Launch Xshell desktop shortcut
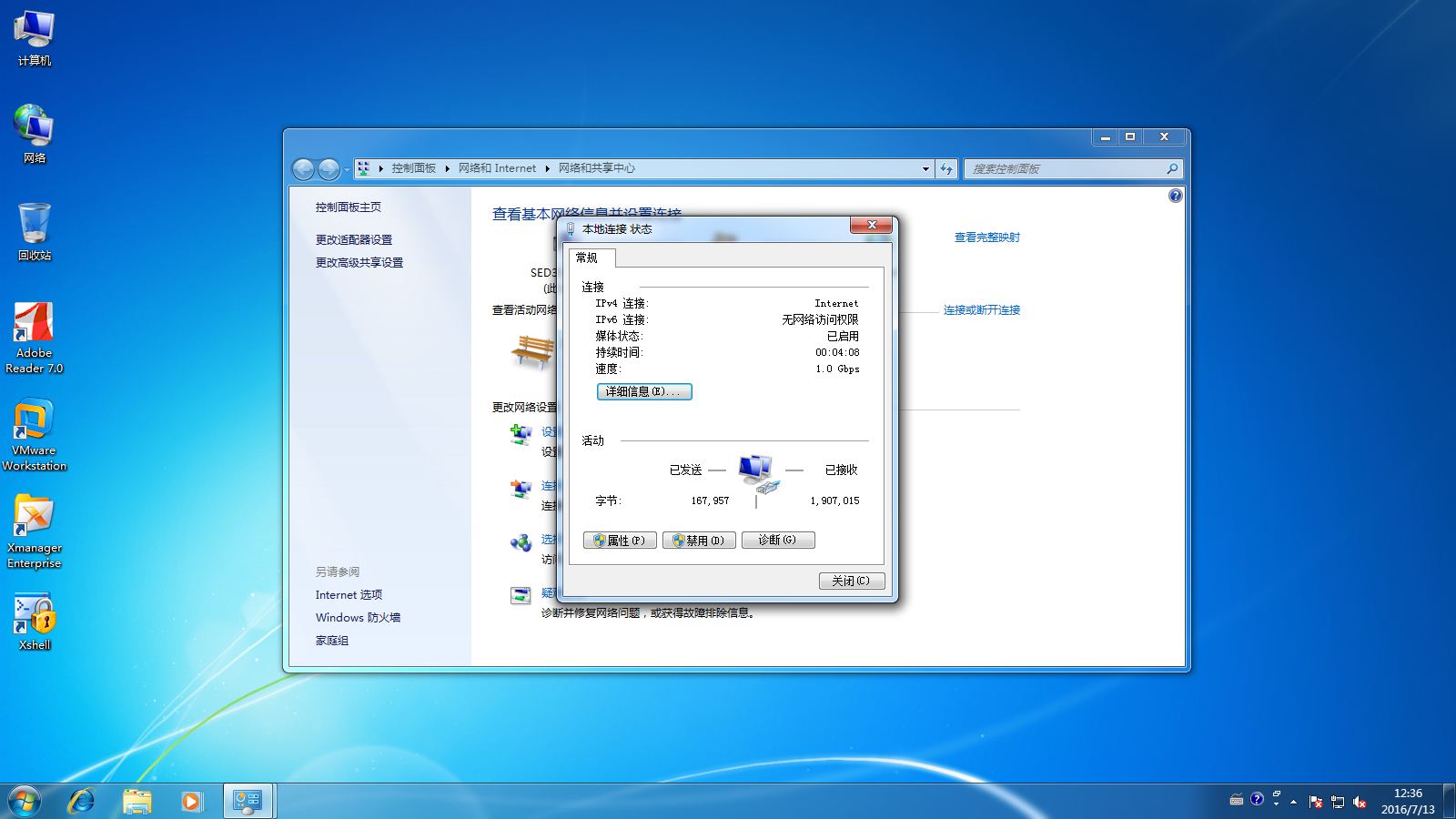Viewport: 1456px width, 819px height. pyautogui.click(x=35, y=622)
